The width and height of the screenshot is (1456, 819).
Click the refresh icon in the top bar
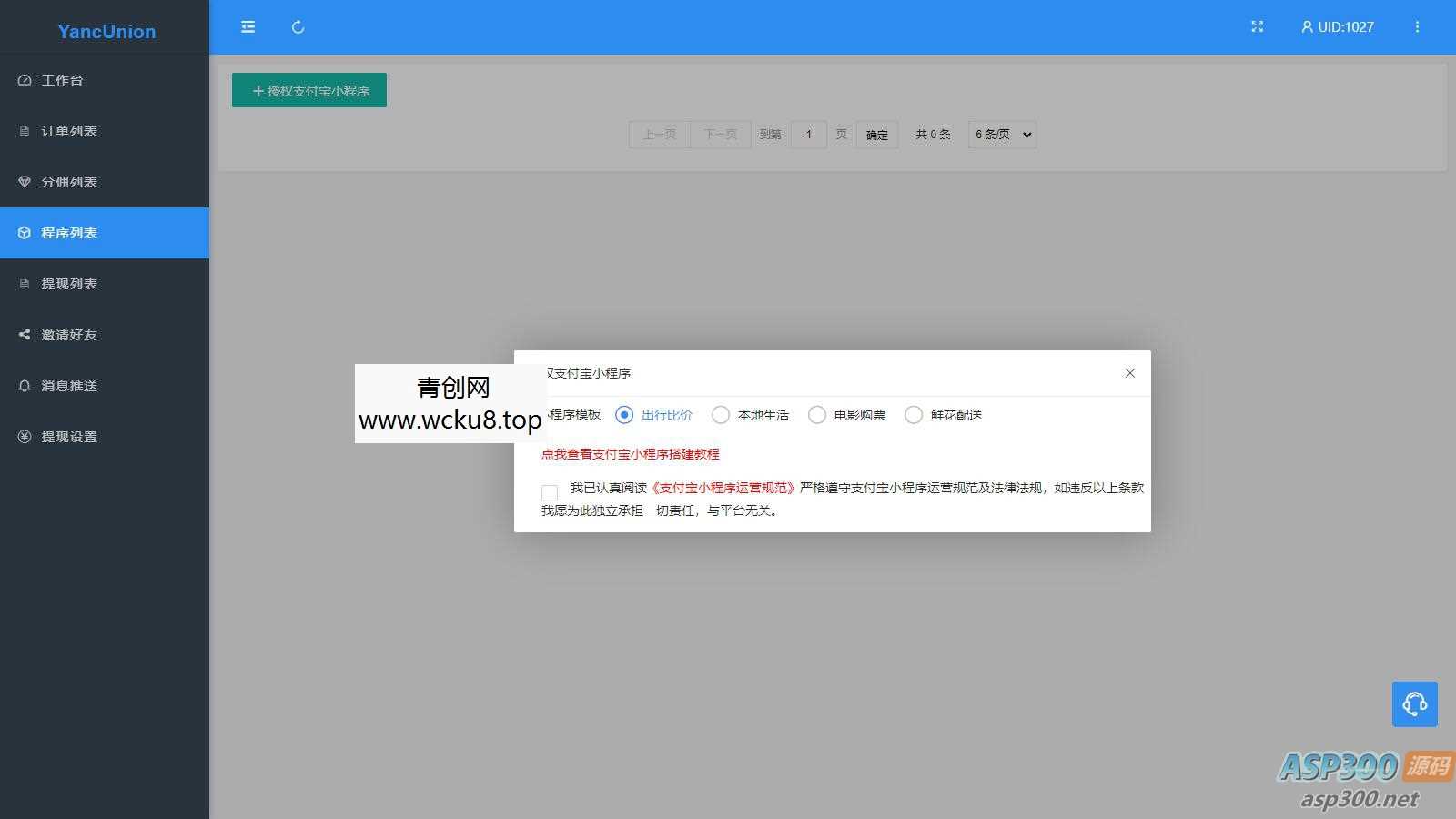pyautogui.click(x=298, y=28)
